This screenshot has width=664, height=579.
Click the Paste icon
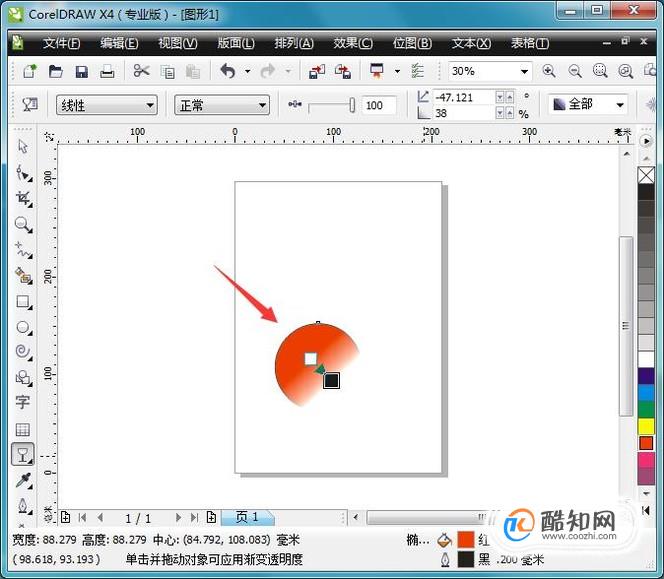tap(193, 72)
